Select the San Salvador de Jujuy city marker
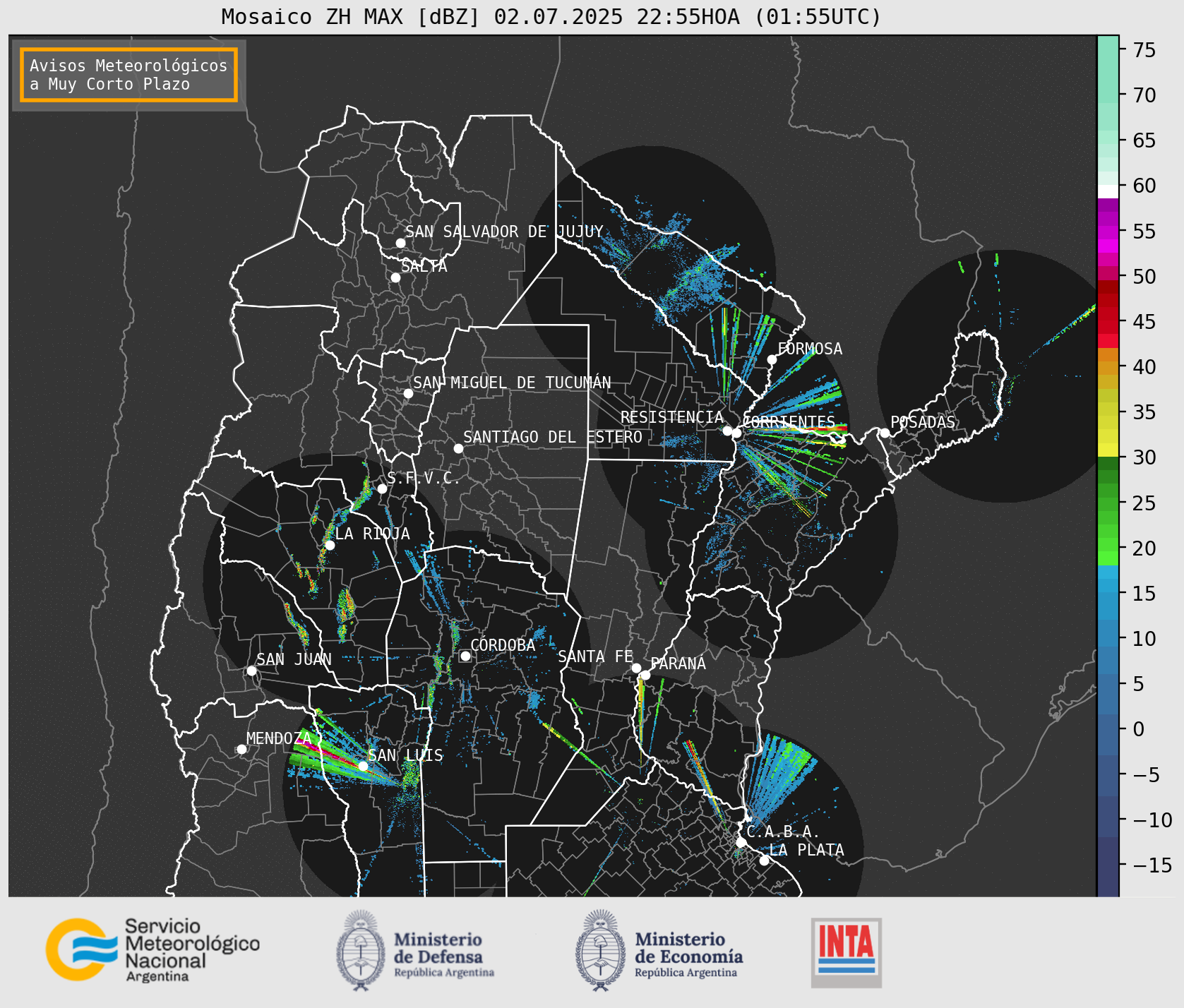This screenshot has height=1008, width=1184. coord(400,243)
